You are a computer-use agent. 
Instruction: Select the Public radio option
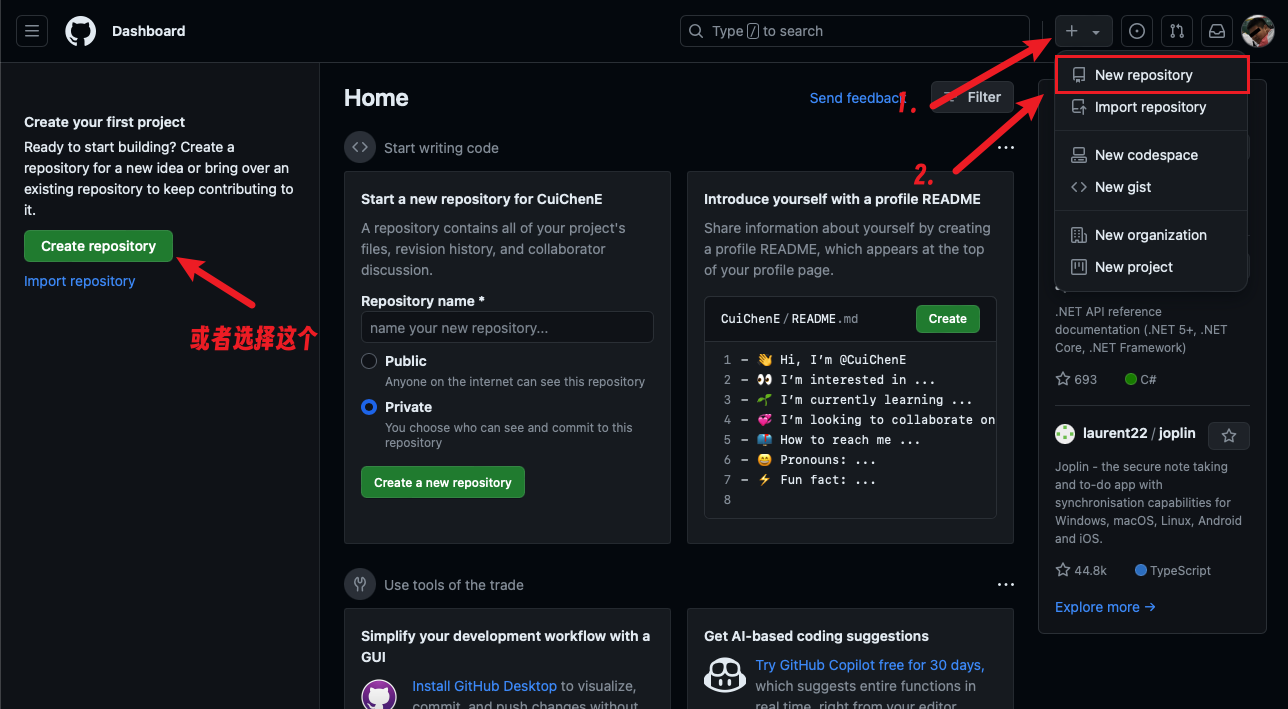[369, 361]
